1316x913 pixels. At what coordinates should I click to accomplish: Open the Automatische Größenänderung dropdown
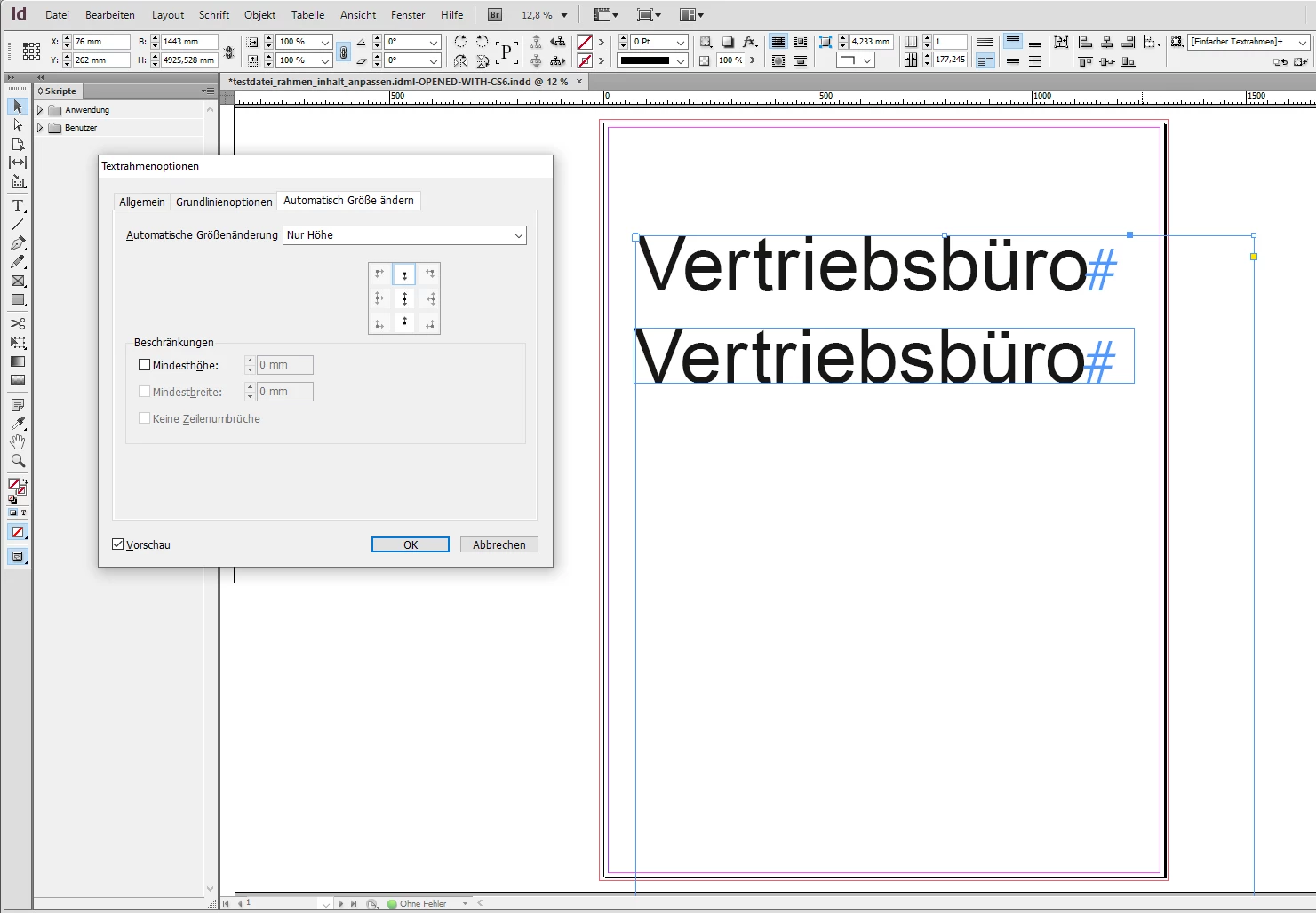(x=405, y=235)
